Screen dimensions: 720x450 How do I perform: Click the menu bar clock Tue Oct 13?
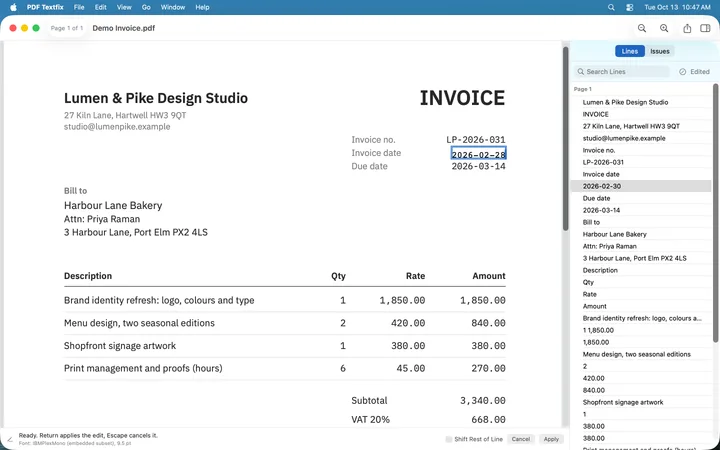[677, 7]
